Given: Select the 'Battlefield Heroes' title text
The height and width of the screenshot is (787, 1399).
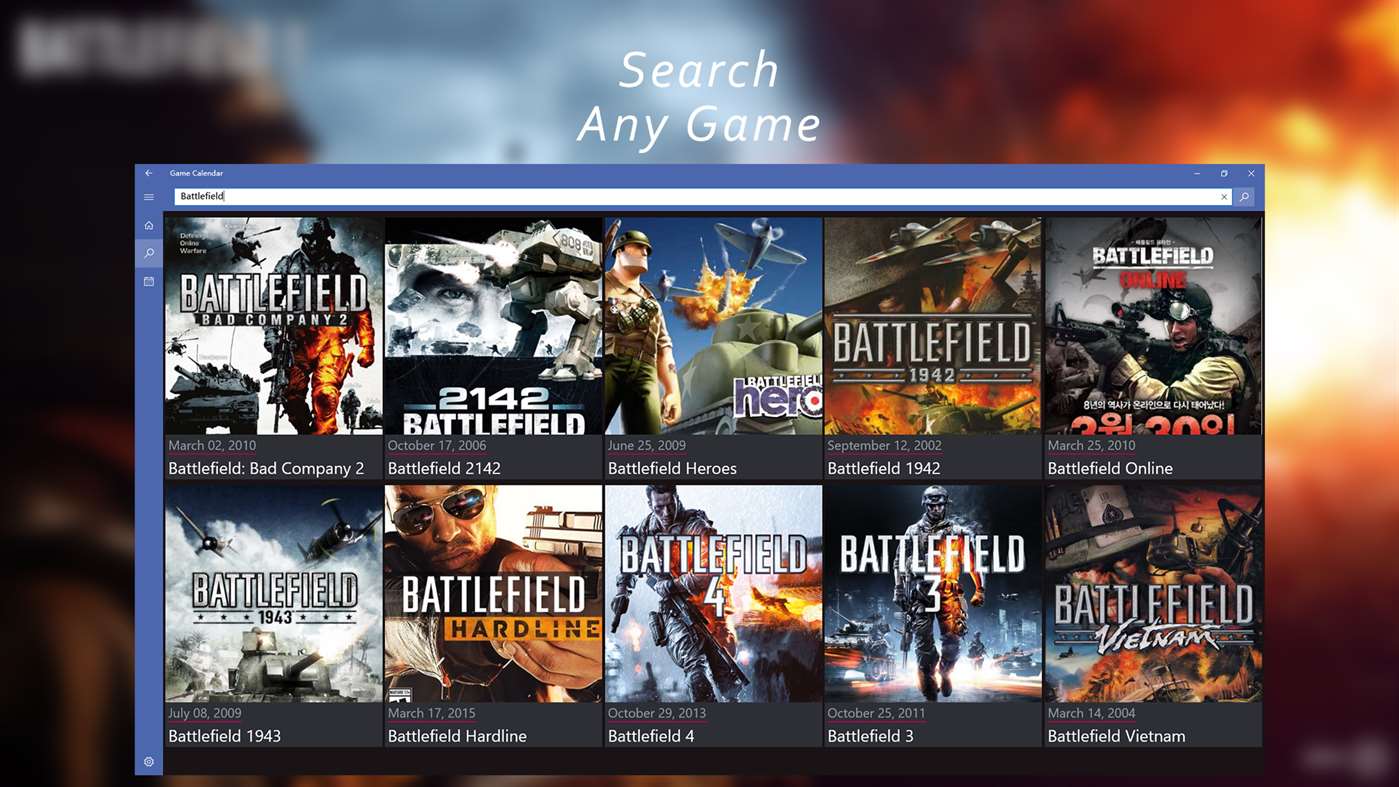Looking at the screenshot, I should (x=672, y=468).
